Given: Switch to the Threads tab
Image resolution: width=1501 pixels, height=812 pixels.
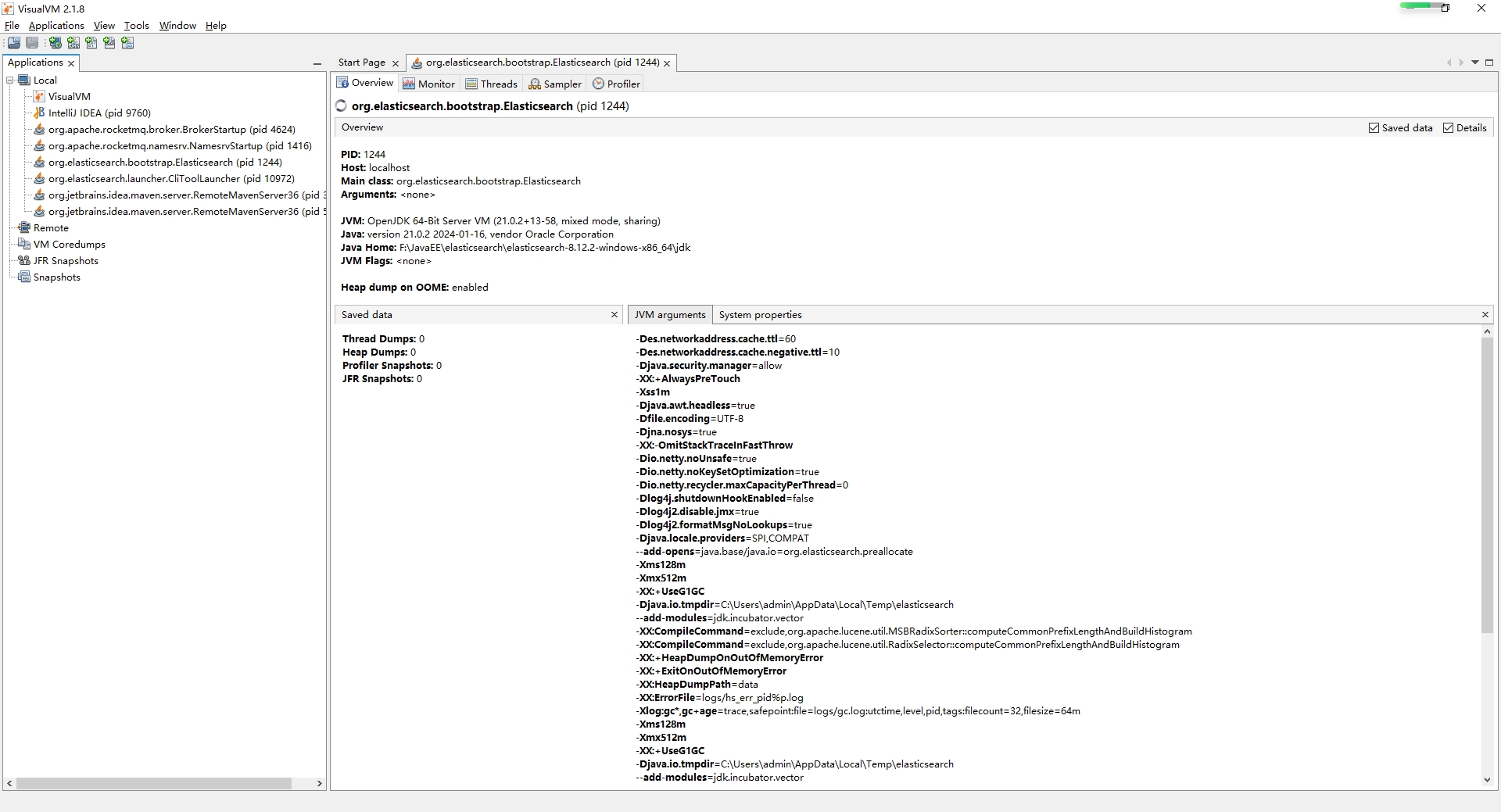Looking at the screenshot, I should tap(491, 84).
